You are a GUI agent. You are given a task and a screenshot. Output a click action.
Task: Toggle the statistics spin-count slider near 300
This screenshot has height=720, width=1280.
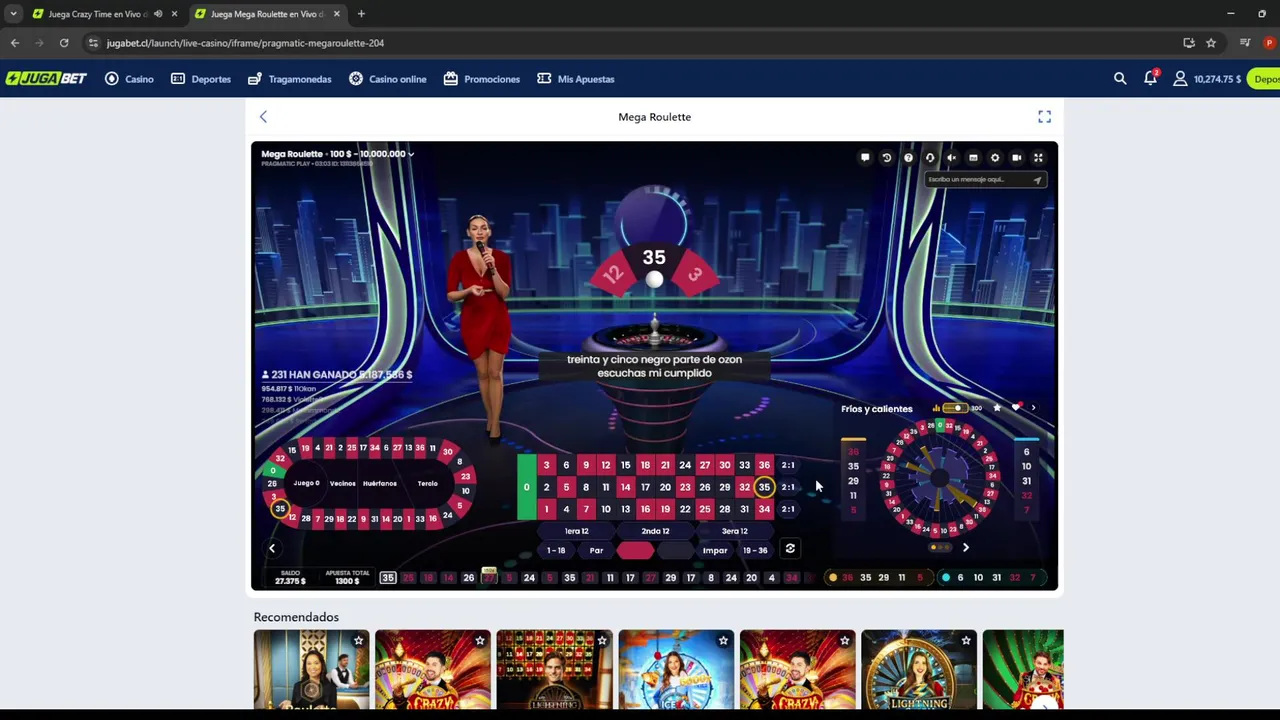tap(956, 408)
